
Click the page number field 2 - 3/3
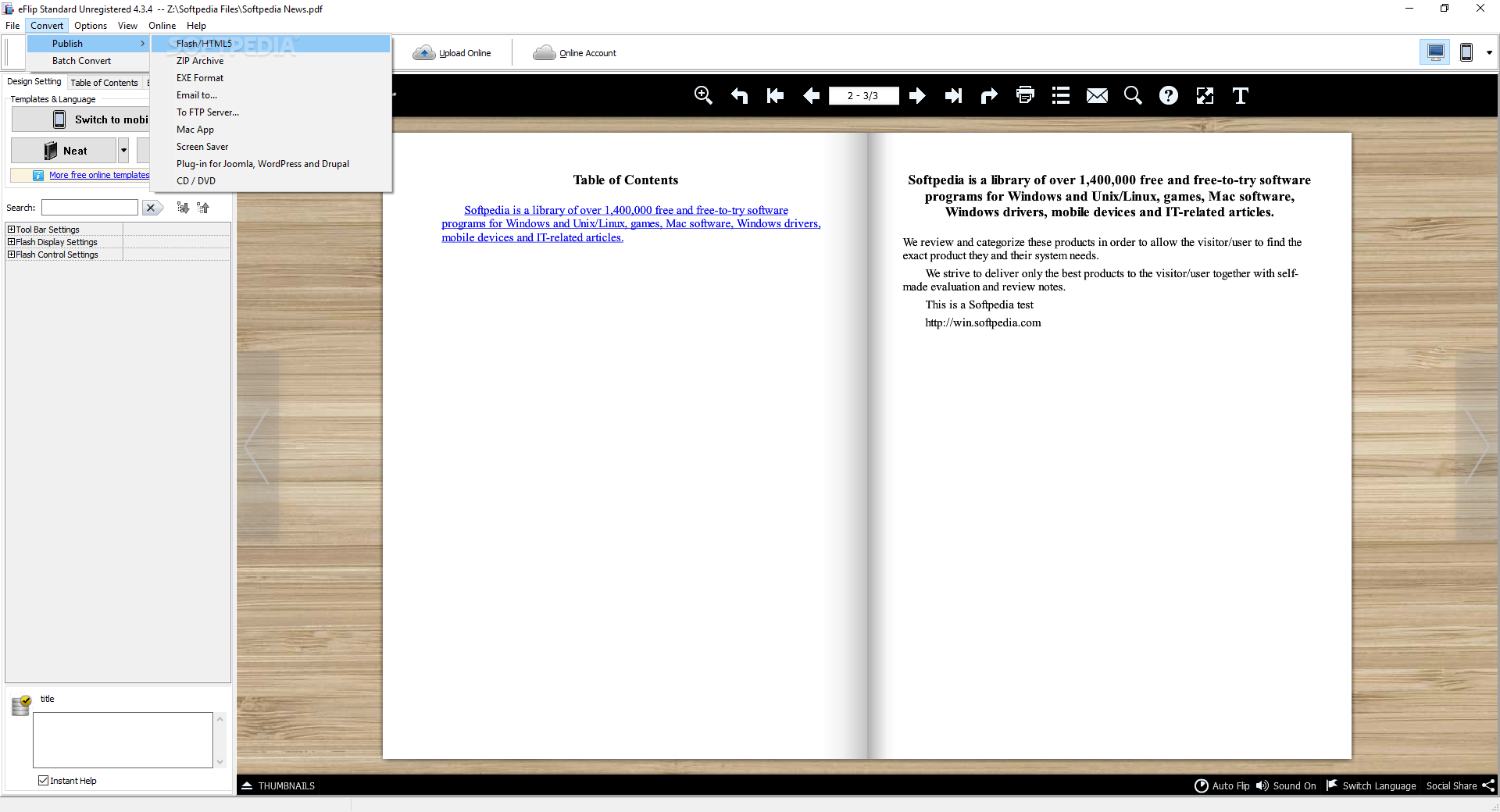pyautogui.click(x=863, y=95)
